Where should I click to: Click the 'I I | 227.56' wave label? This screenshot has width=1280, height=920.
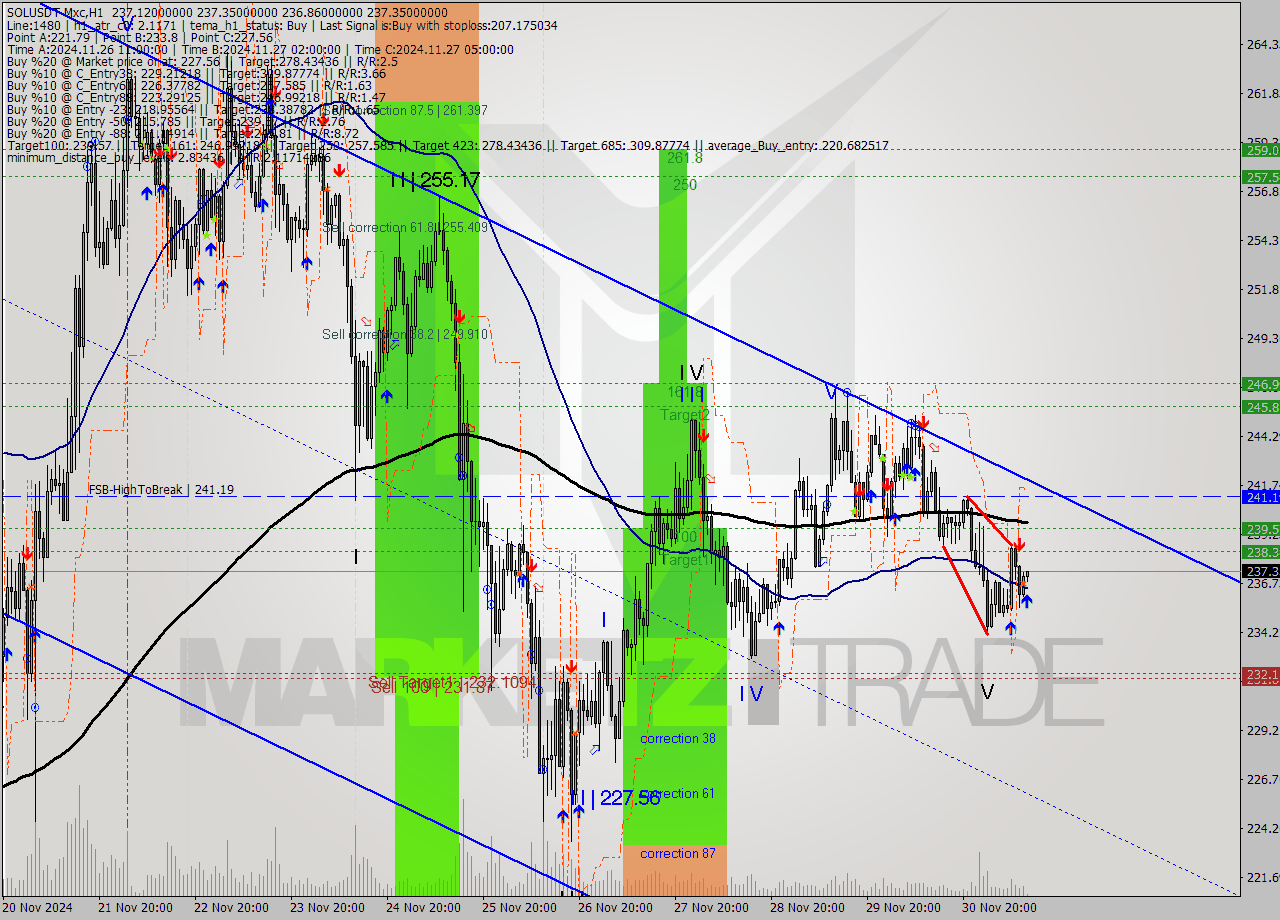coord(615,798)
